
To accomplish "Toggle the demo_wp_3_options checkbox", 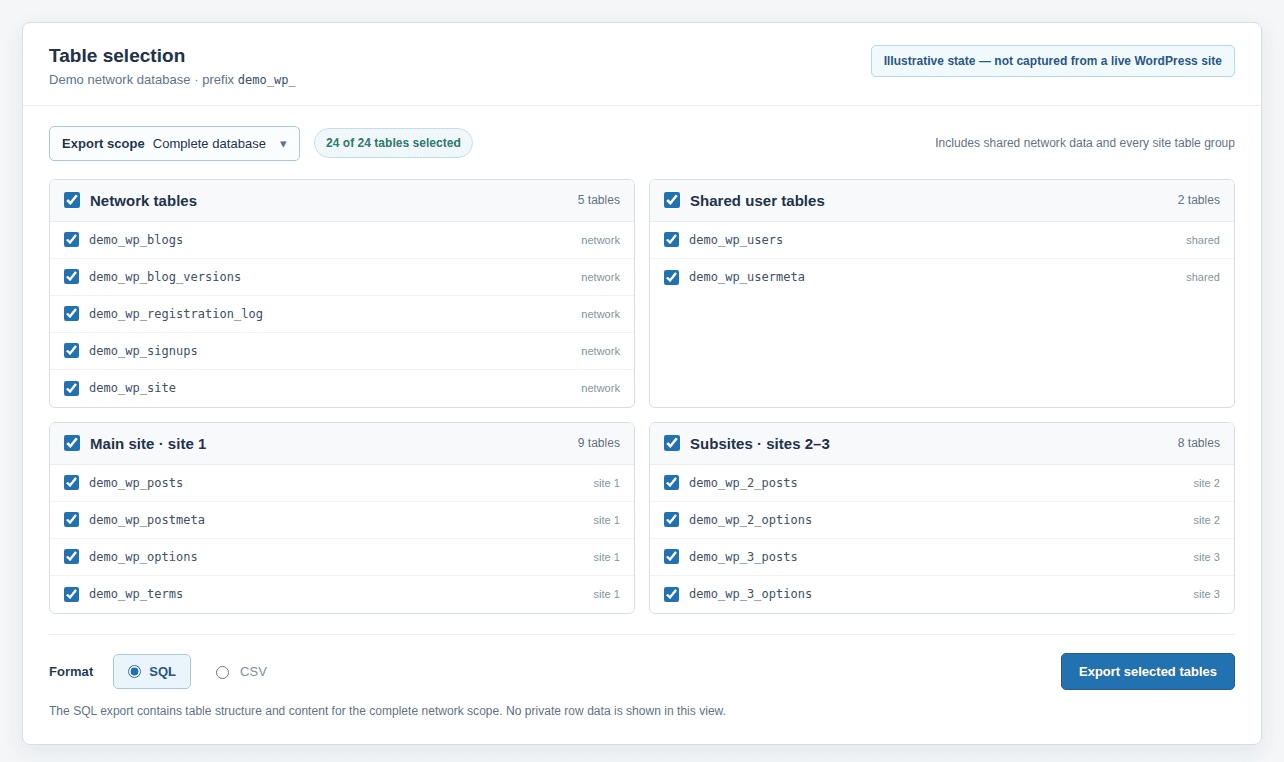I will (x=671, y=594).
